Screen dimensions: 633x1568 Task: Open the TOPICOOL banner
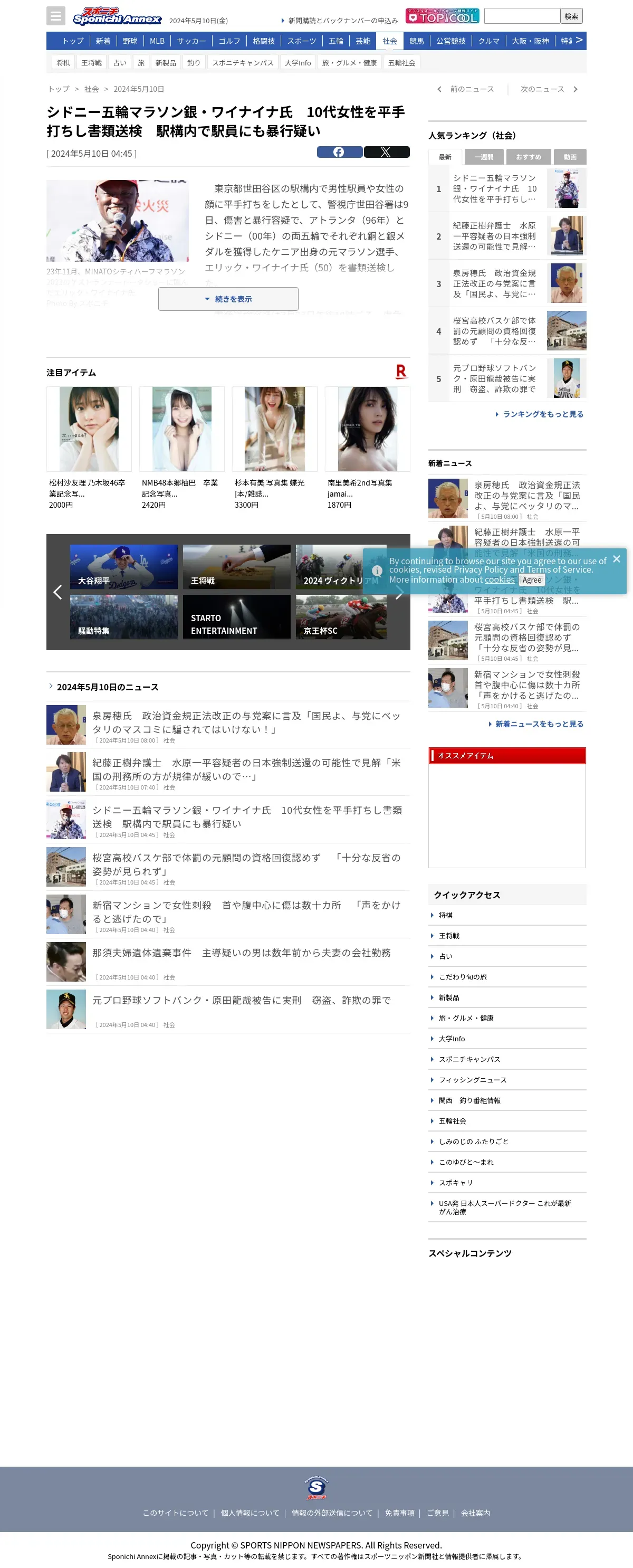tap(442, 16)
